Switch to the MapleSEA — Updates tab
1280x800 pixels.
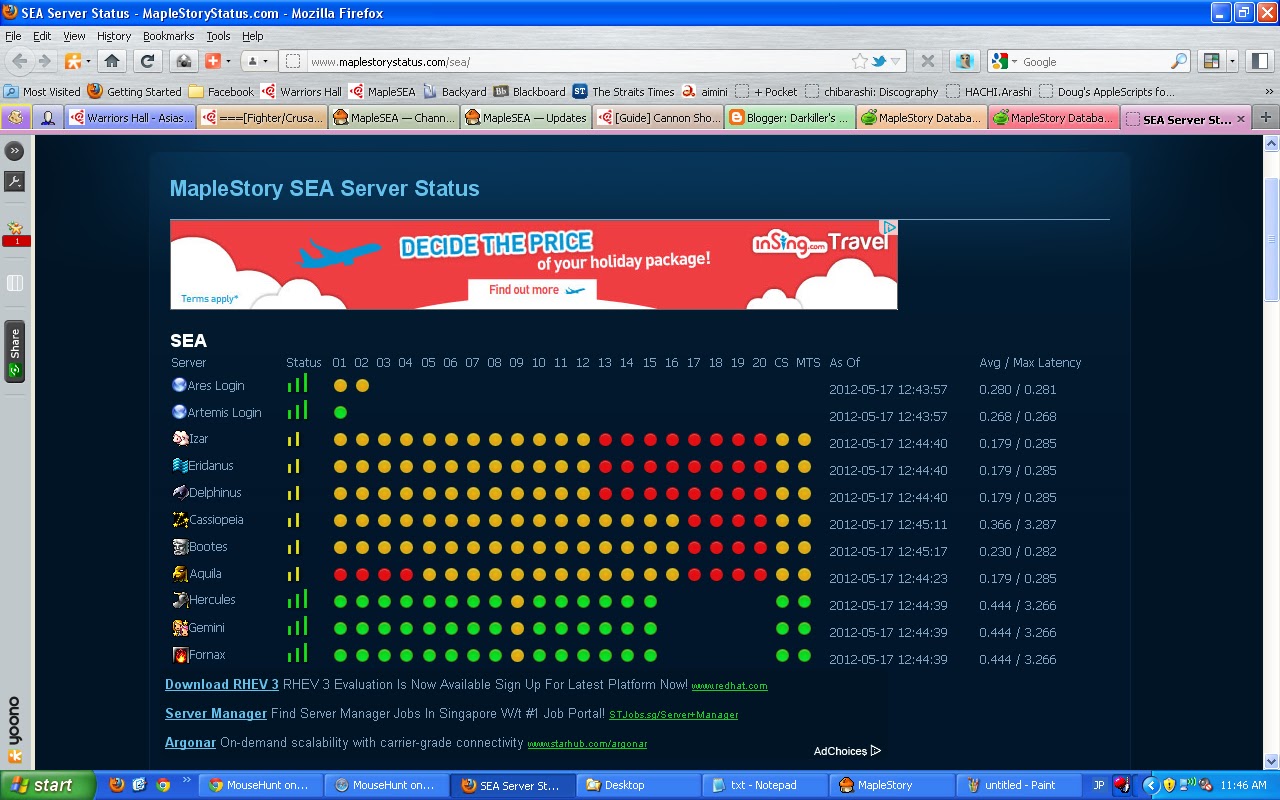pyautogui.click(x=525, y=118)
